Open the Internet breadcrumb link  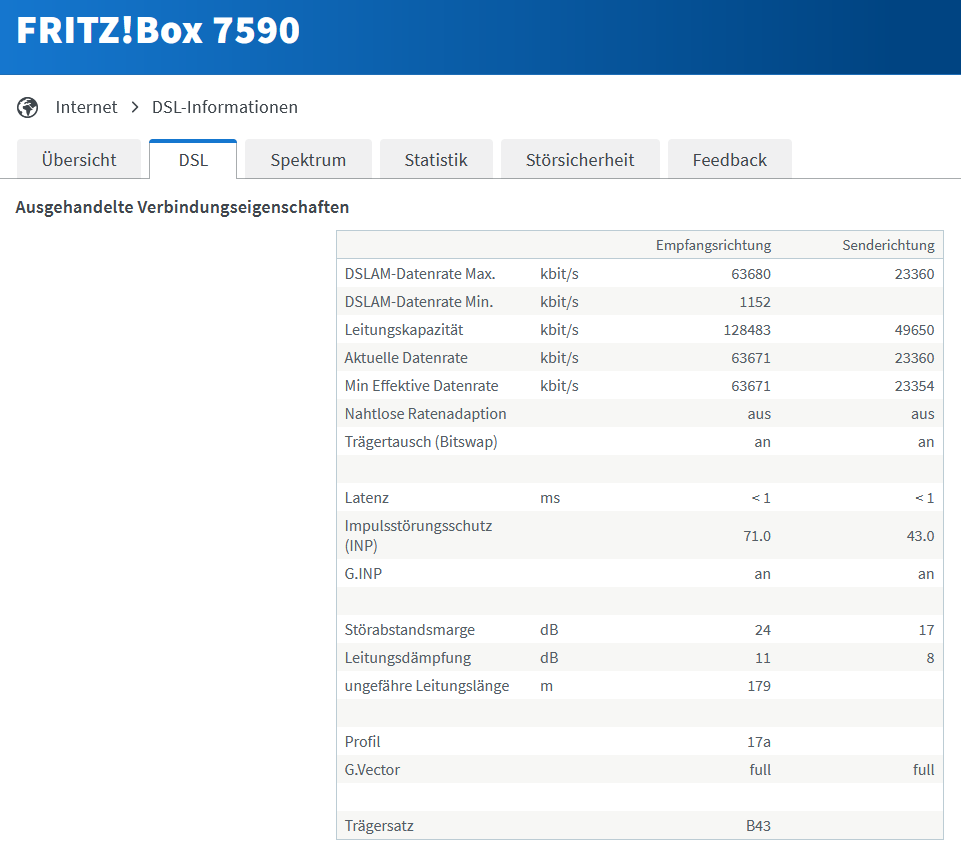click(86, 107)
